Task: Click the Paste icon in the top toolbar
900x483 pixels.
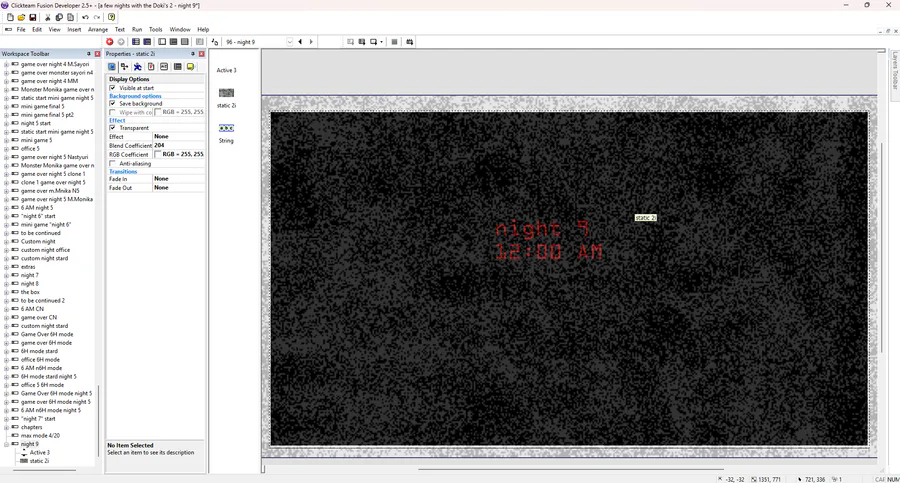Action: [x=71, y=17]
